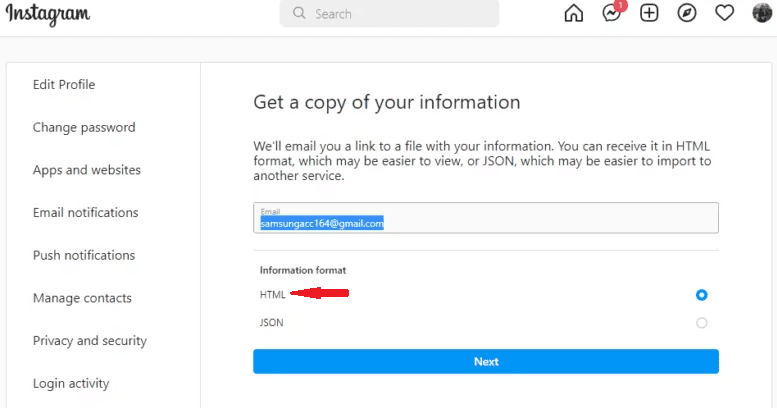
Task: Go to Privacy and security
Action: 90,341
